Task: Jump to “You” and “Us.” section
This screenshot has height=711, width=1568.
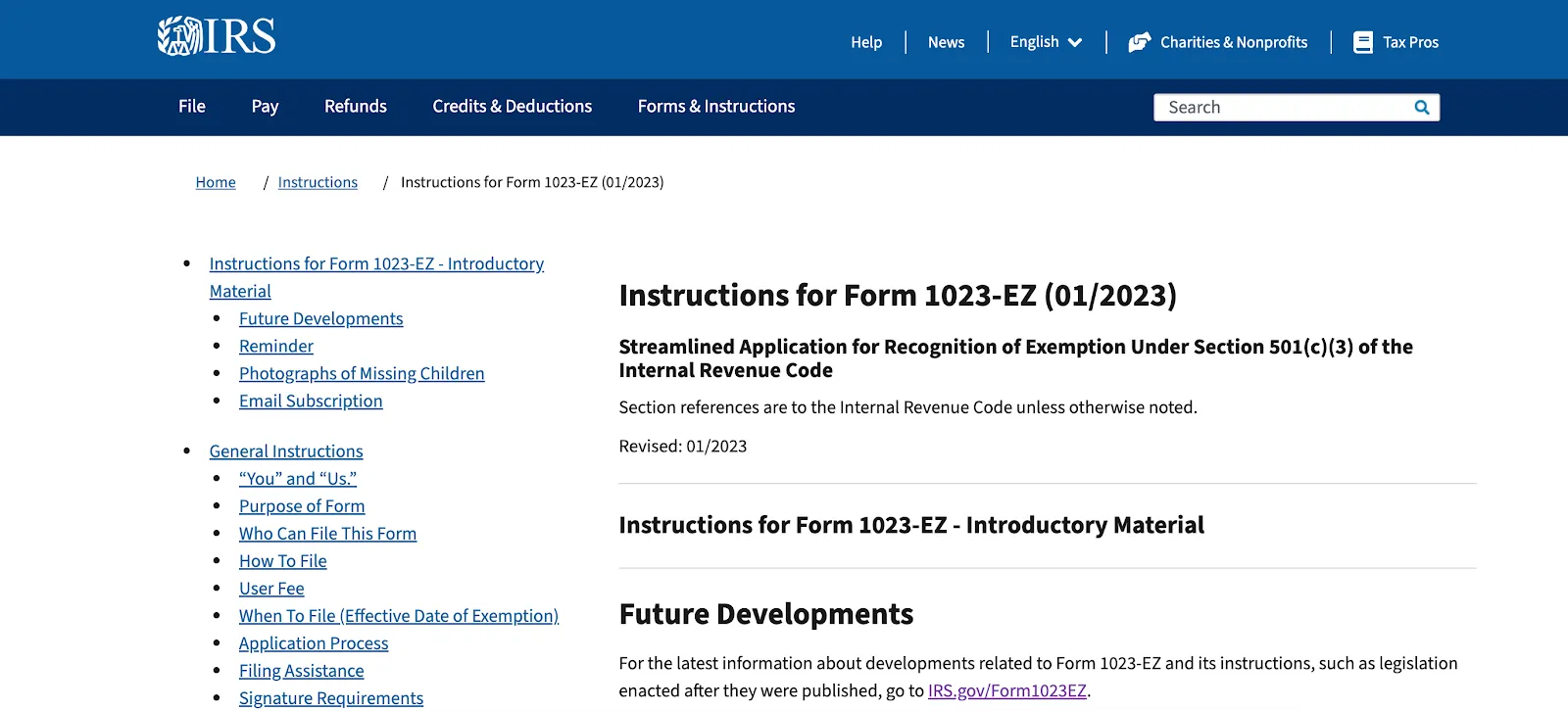Action: point(298,478)
